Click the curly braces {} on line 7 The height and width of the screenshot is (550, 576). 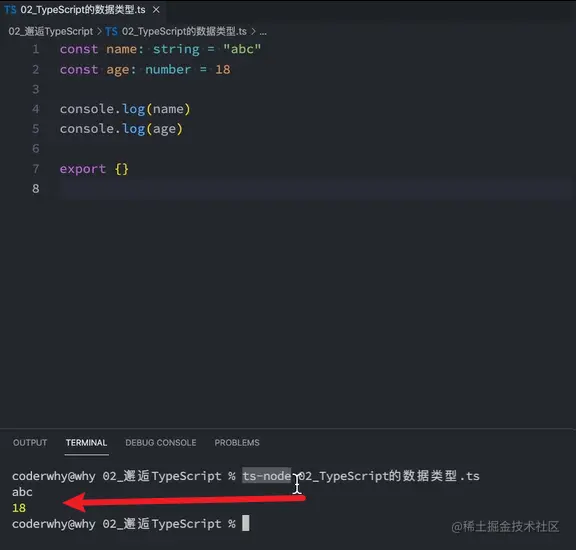[x=122, y=169]
